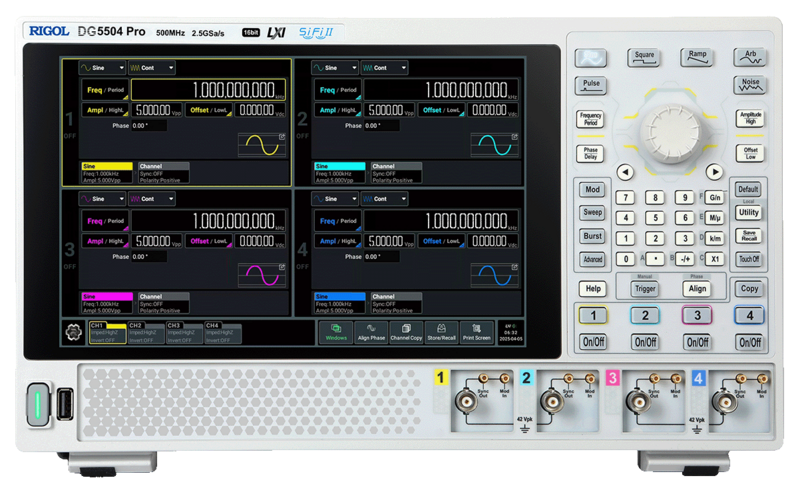Hit the Copy key

click(749, 289)
